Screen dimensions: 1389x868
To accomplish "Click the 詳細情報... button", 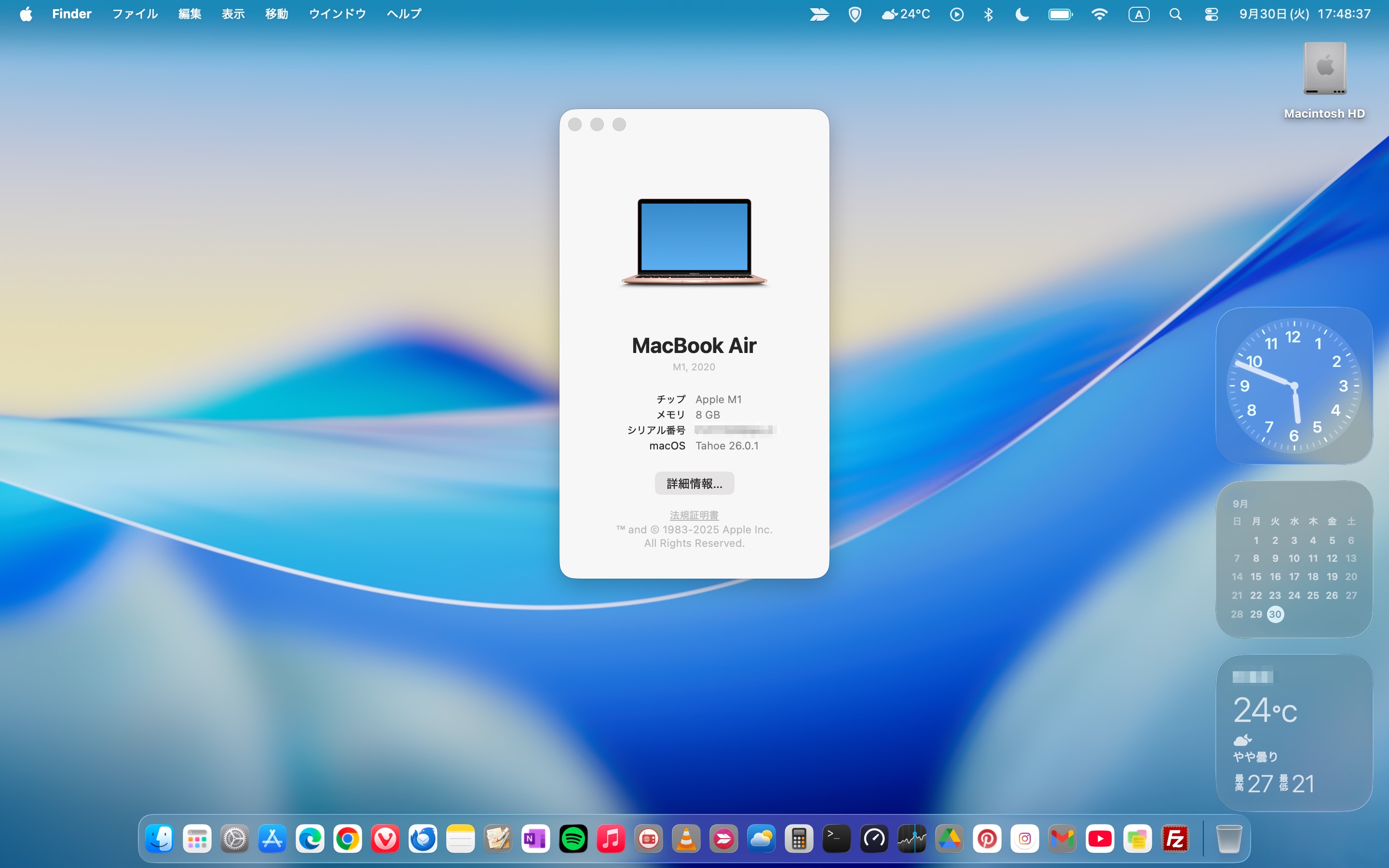I will [x=694, y=483].
